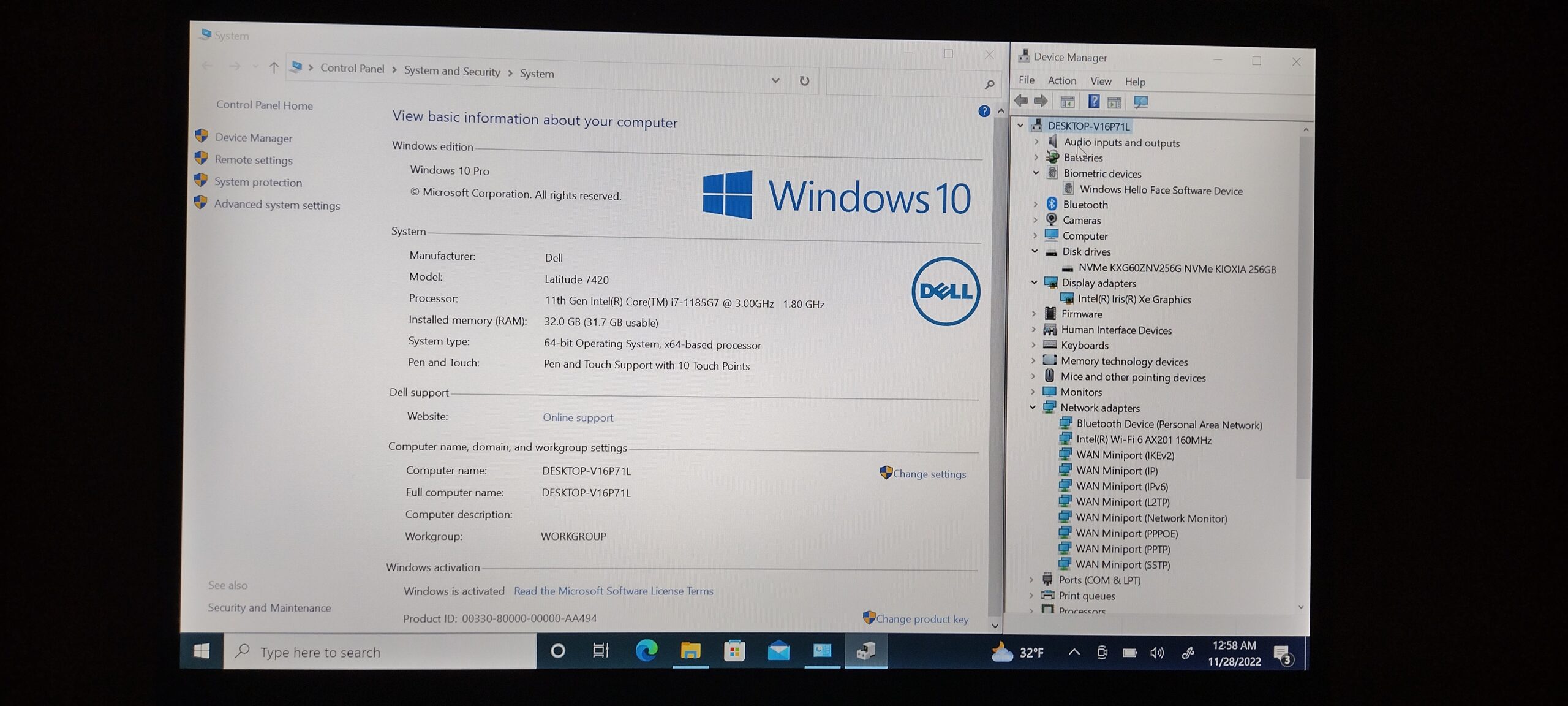The width and height of the screenshot is (1568, 706).
Task: Collapse the Biometric devices node
Action: [x=1036, y=173]
